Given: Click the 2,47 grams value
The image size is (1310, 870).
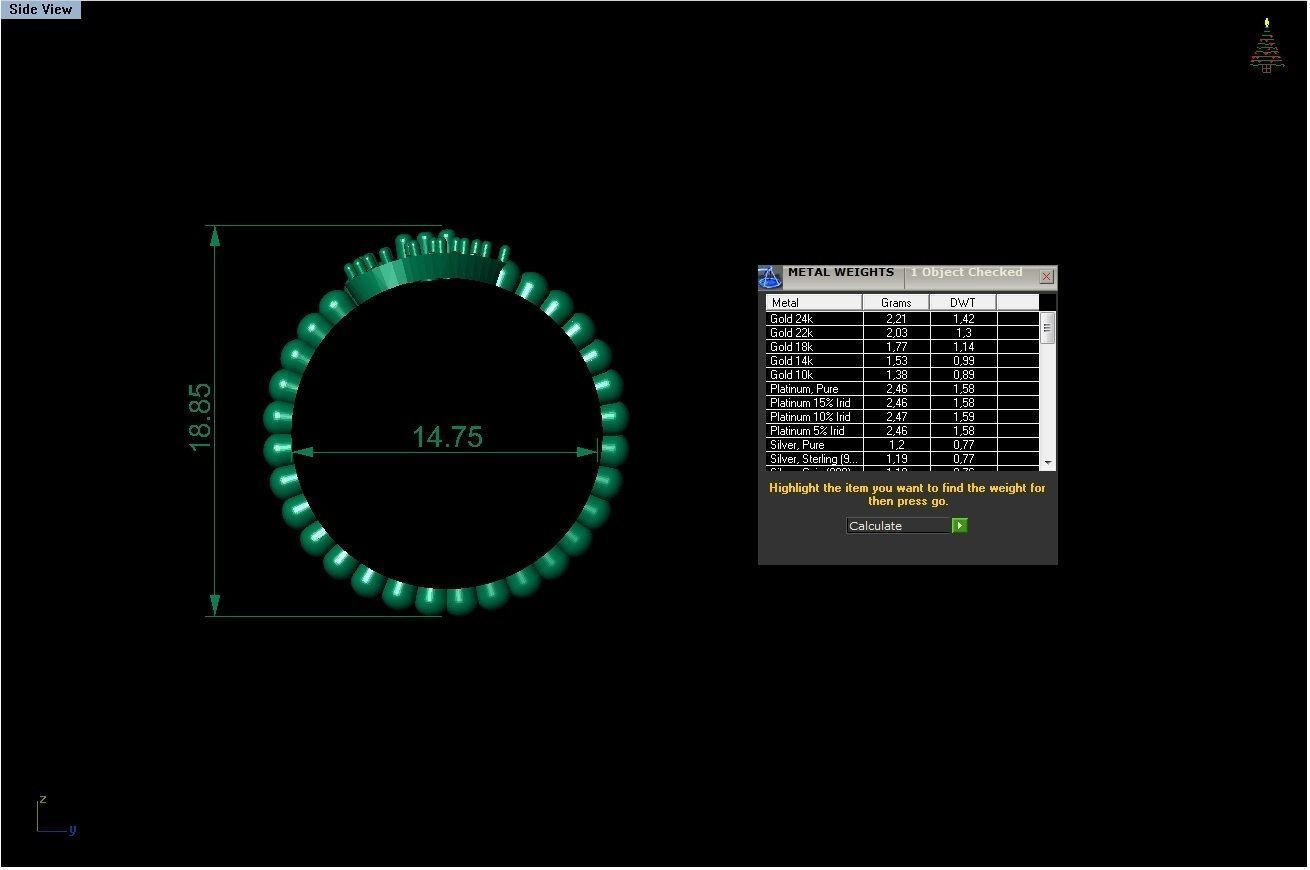Looking at the screenshot, I should [x=896, y=417].
